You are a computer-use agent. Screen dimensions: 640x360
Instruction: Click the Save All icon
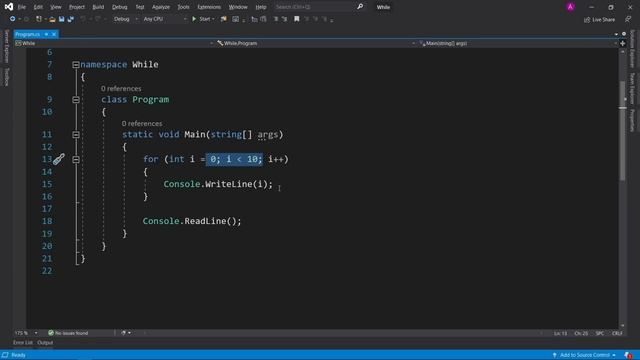71,19
